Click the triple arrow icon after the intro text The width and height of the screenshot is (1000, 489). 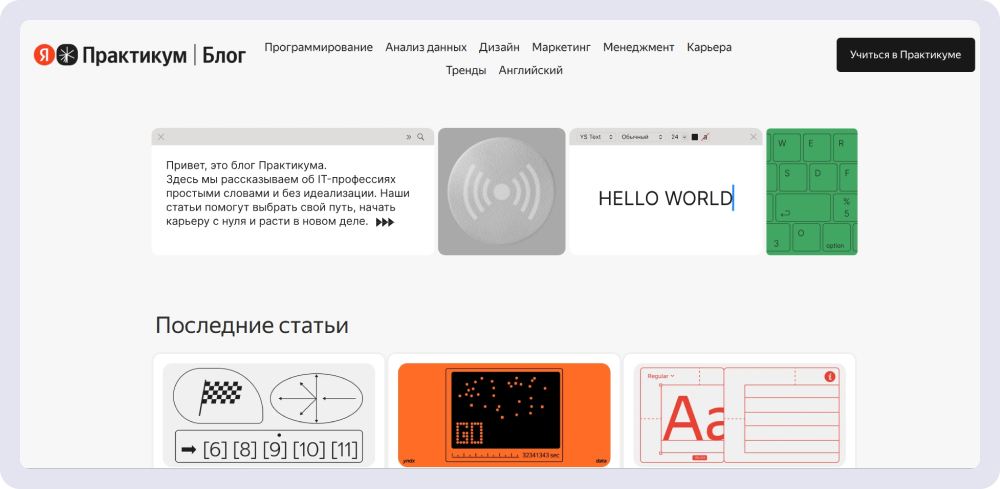(x=385, y=222)
